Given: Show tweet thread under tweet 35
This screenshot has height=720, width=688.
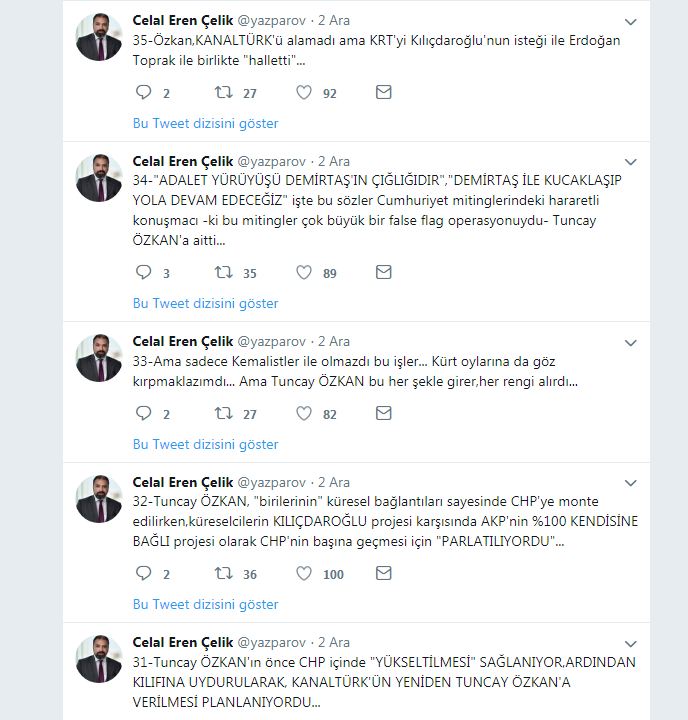Looking at the screenshot, I should click(x=206, y=123).
